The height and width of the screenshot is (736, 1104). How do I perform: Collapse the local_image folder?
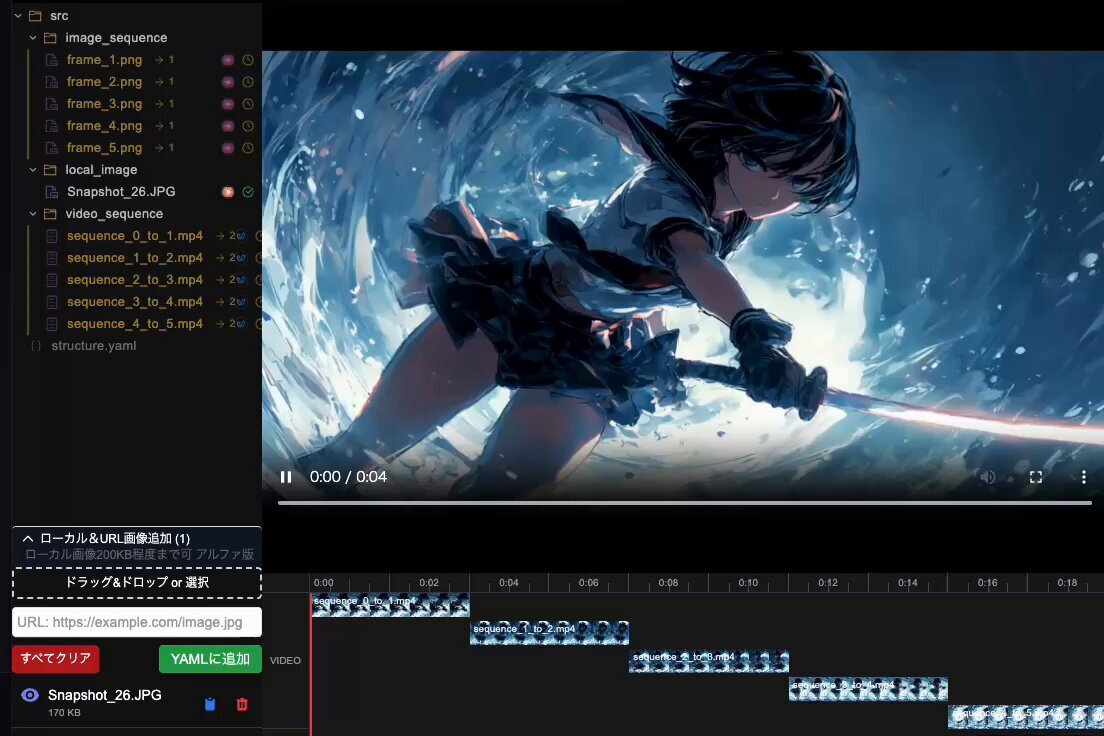(33, 170)
